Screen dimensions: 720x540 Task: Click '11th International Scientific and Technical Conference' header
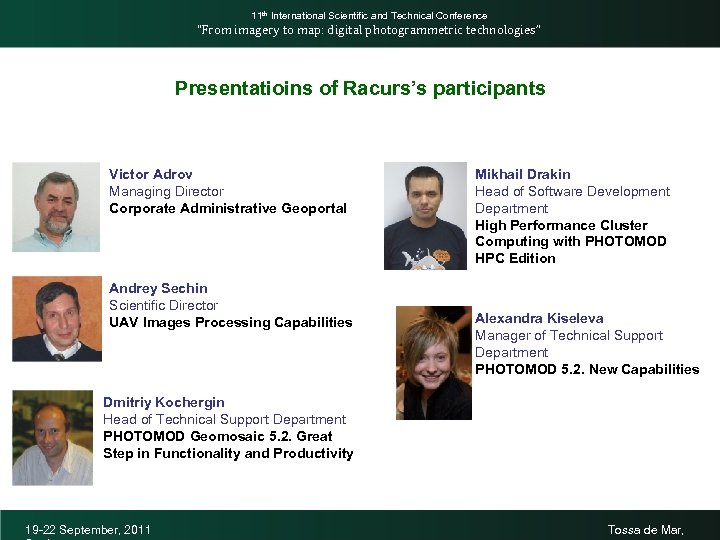(369, 16)
